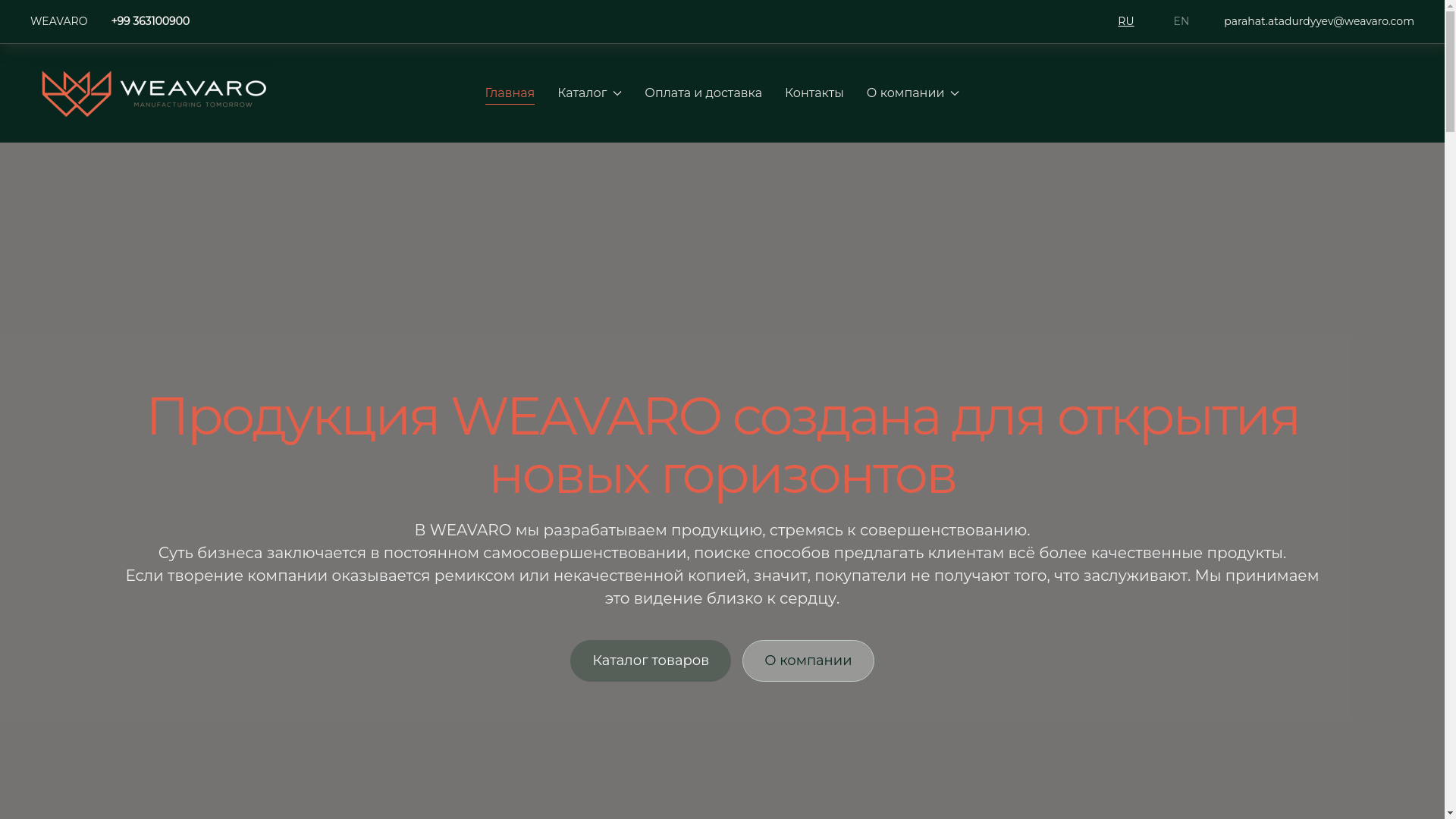Open the Каталог menu item
This screenshot has height=819, width=1456.
(x=582, y=93)
